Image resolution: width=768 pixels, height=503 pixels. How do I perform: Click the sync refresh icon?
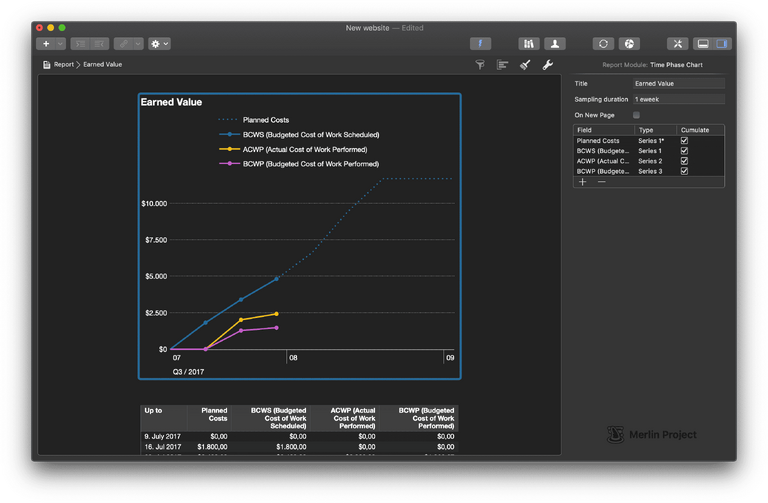603,44
